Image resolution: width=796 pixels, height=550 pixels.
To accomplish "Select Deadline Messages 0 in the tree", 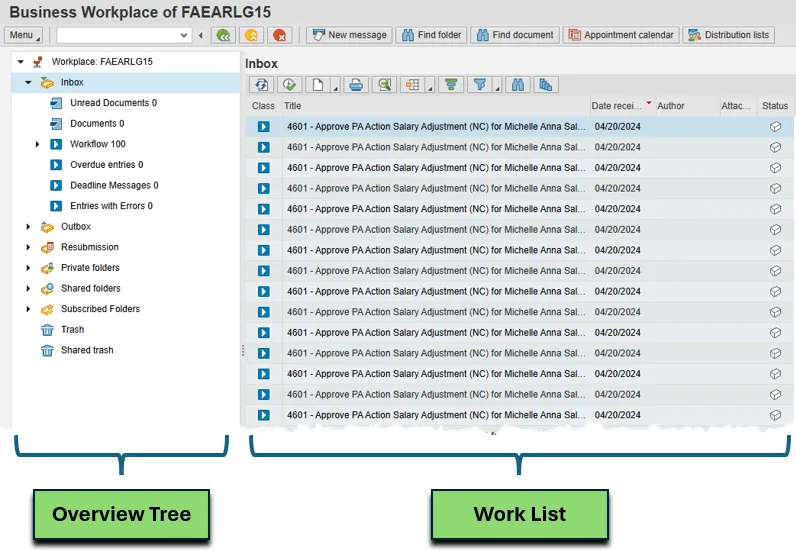I will (x=114, y=185).
